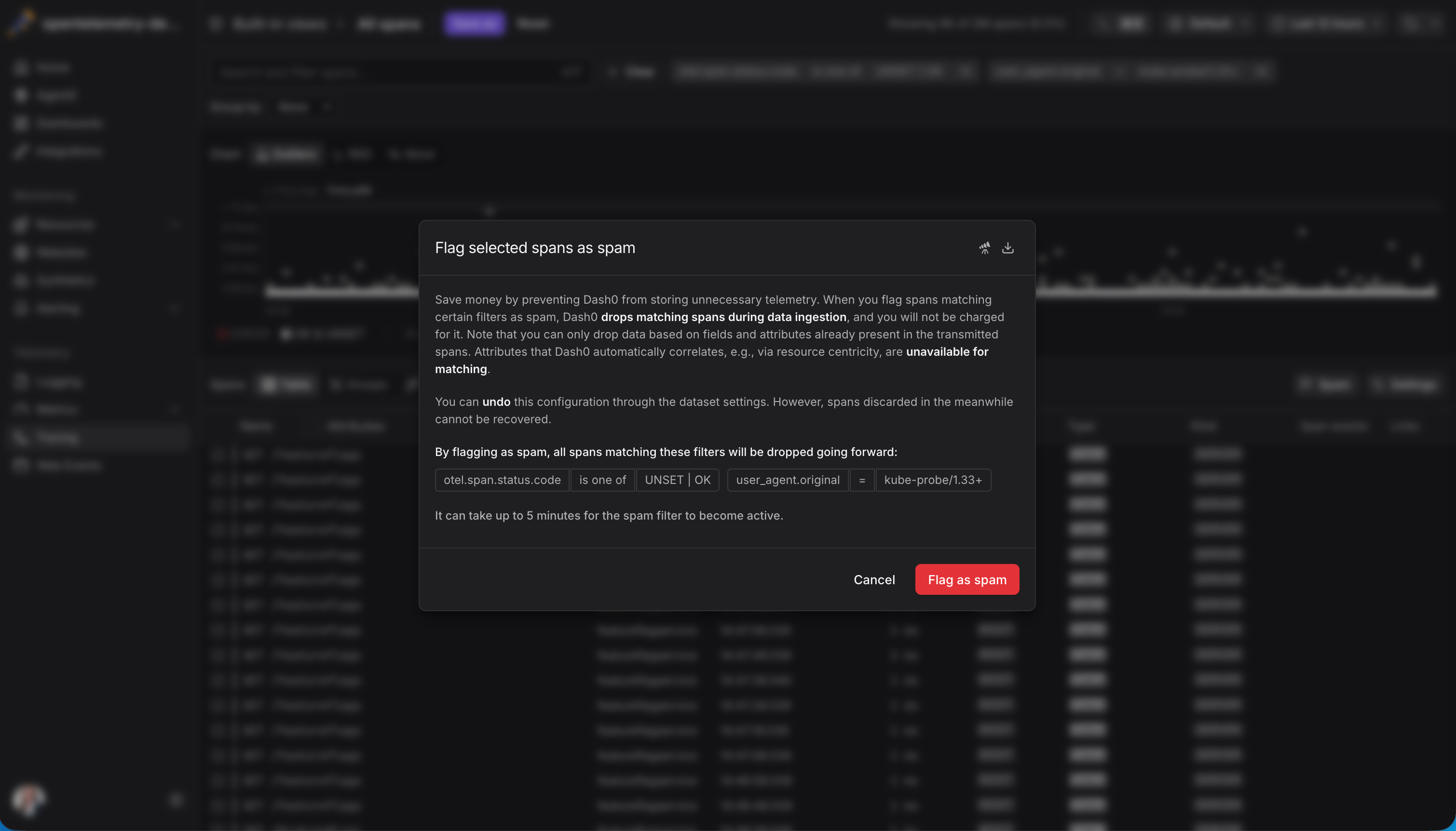Click the 'is one of' operator chip
The image size is (1456, 831).
pyautogui.click(x=602, y=480)
